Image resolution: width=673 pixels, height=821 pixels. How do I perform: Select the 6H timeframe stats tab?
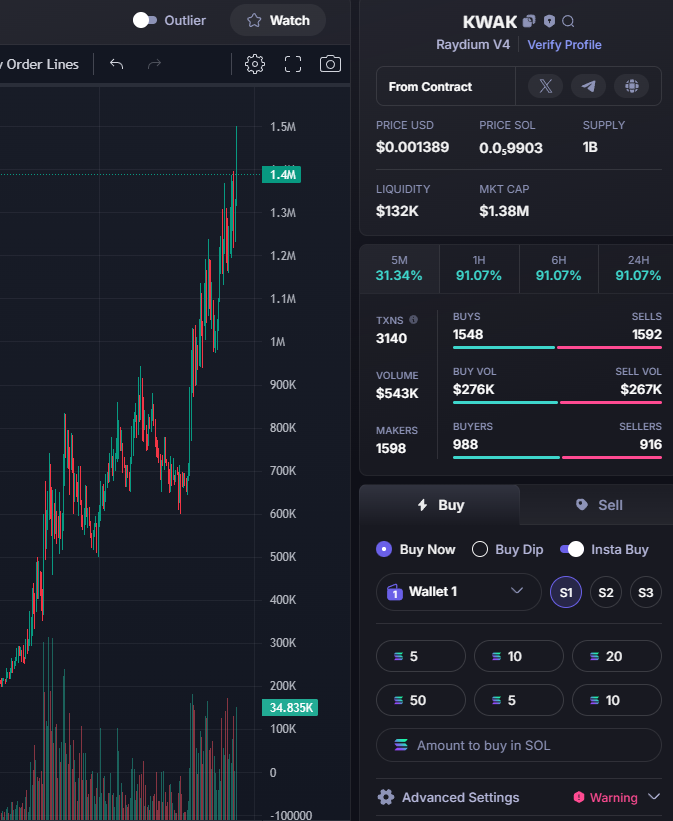pos(558,269)
